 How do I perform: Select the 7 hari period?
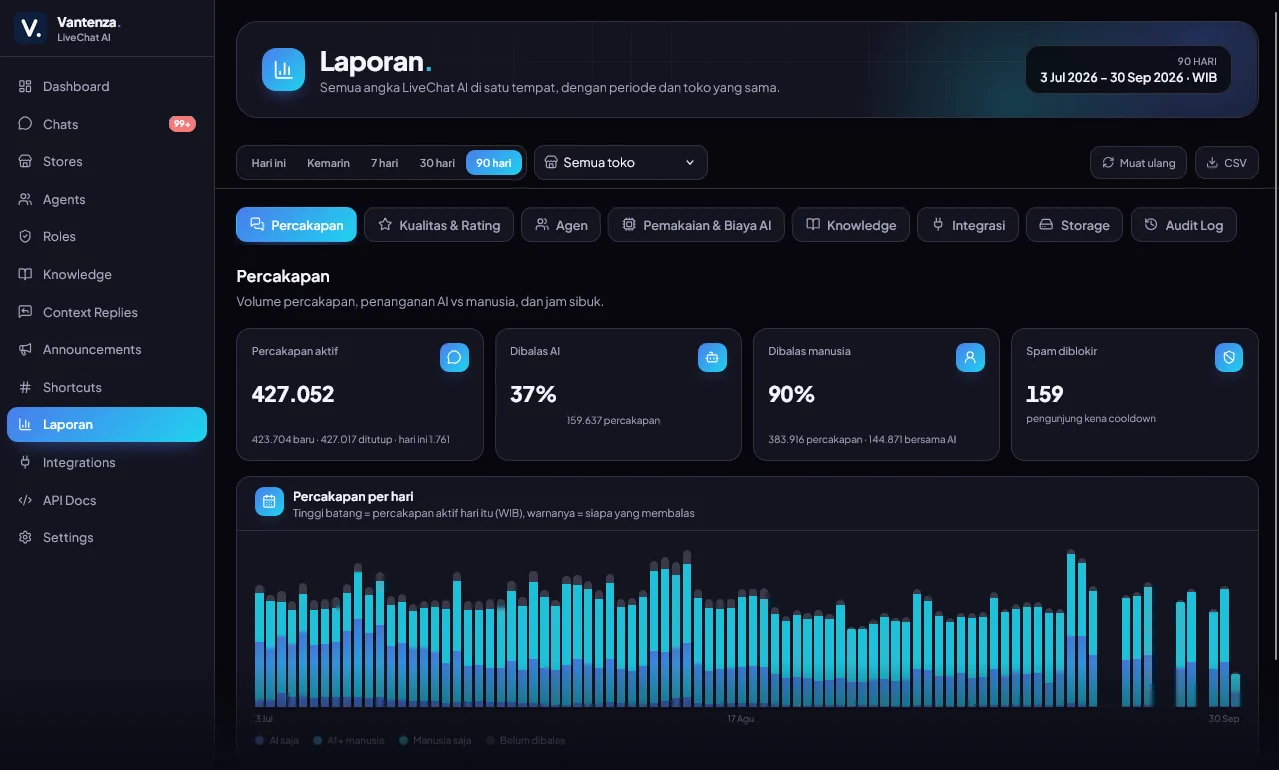(384, 163)
